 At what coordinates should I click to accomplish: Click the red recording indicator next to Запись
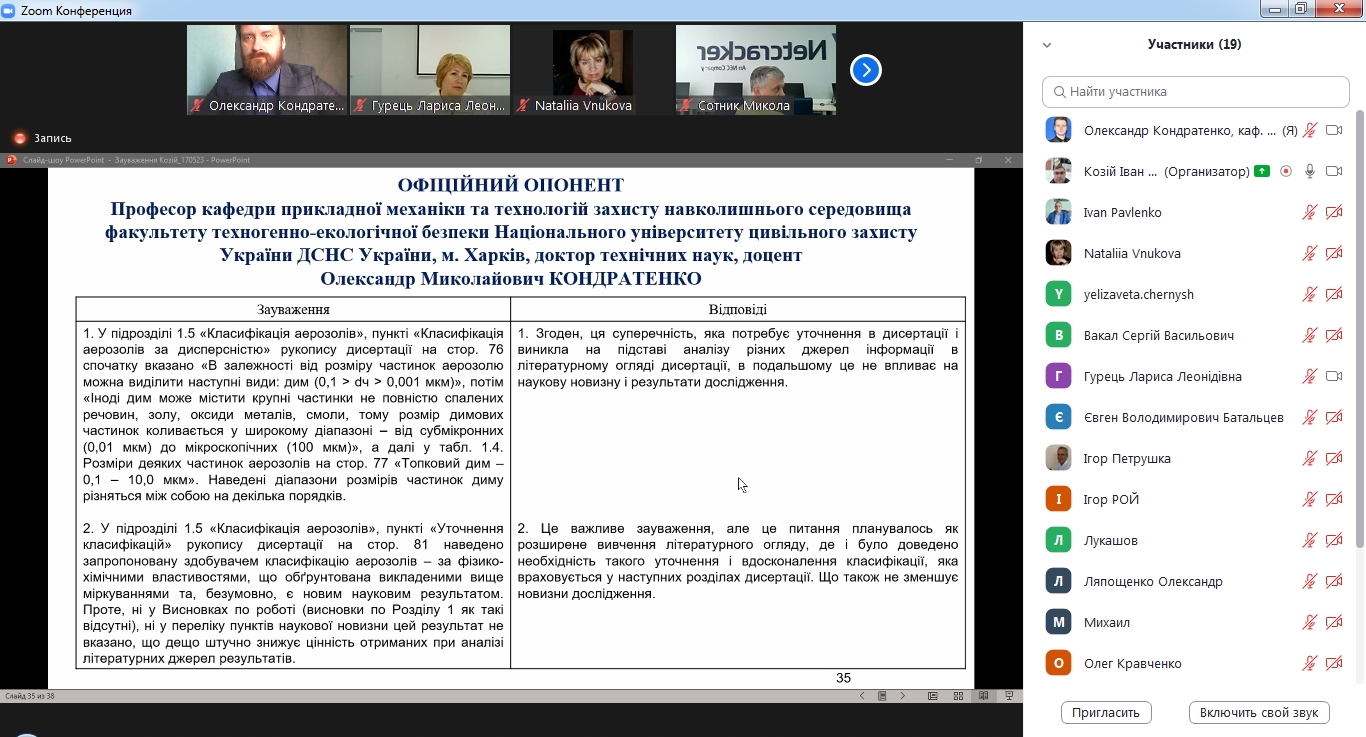click(19, 138)
